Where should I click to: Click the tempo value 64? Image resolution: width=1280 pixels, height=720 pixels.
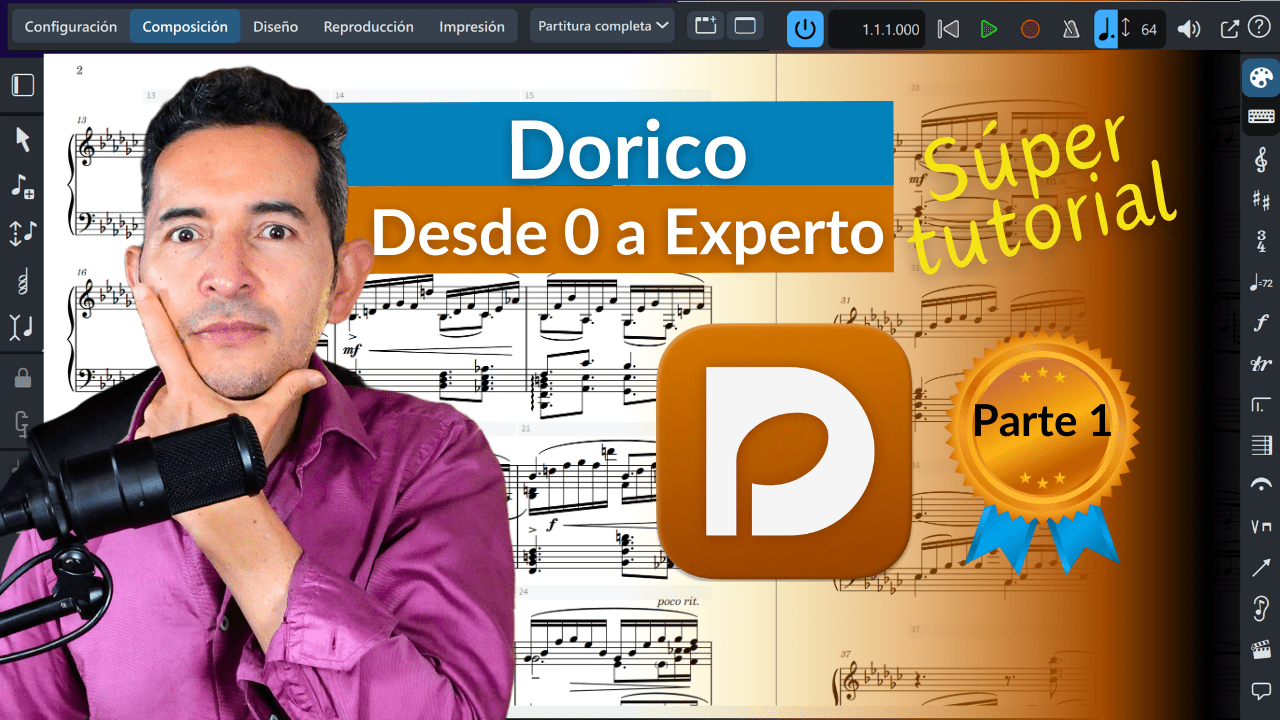(1148, 29)
